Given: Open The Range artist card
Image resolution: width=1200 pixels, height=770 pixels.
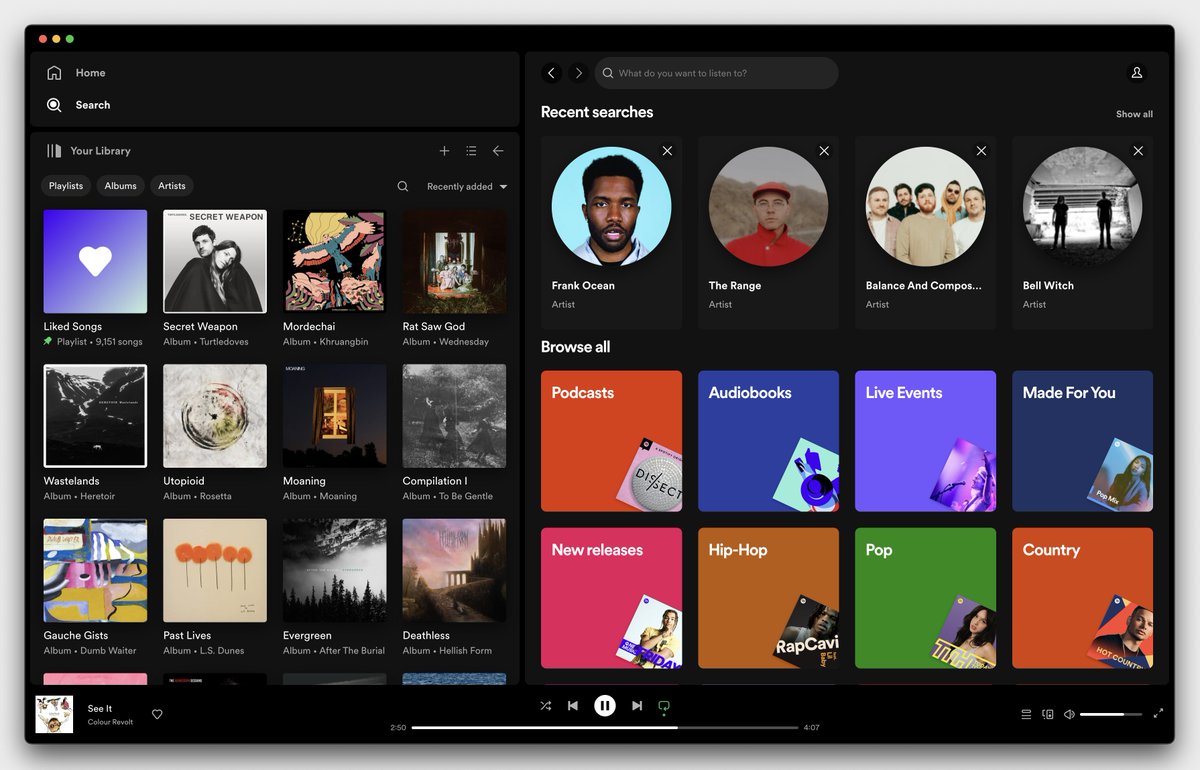Looking at the screenshot, I should [768, 233].
